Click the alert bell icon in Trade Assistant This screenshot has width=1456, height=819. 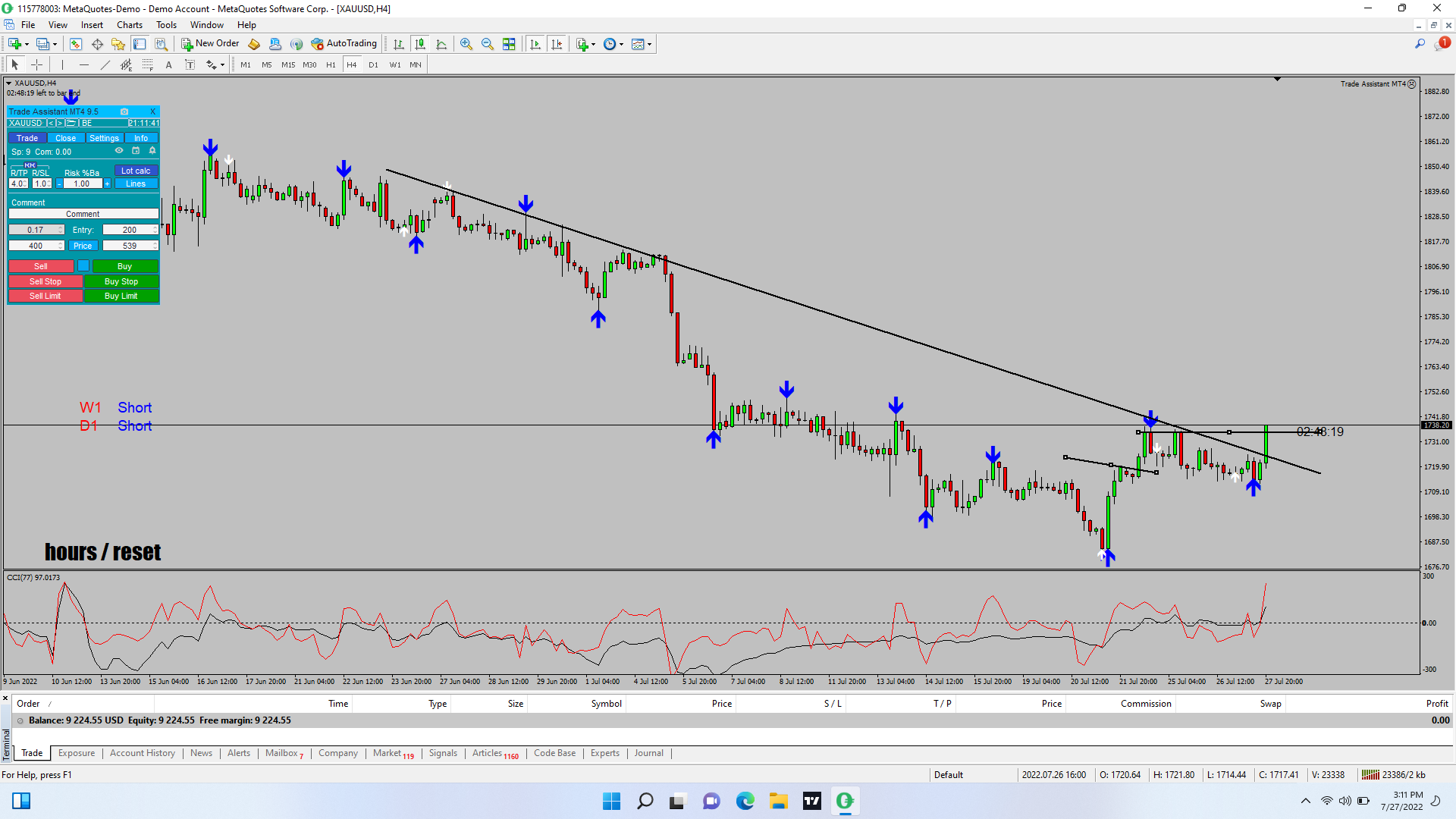coord(152,151)
